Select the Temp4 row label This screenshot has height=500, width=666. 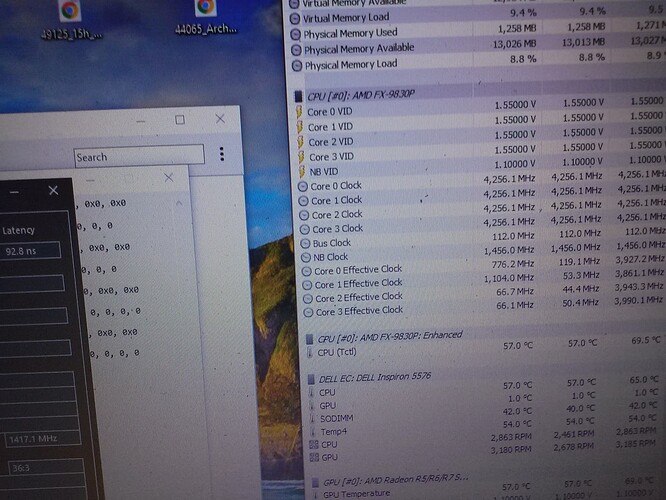click(333, 432)
